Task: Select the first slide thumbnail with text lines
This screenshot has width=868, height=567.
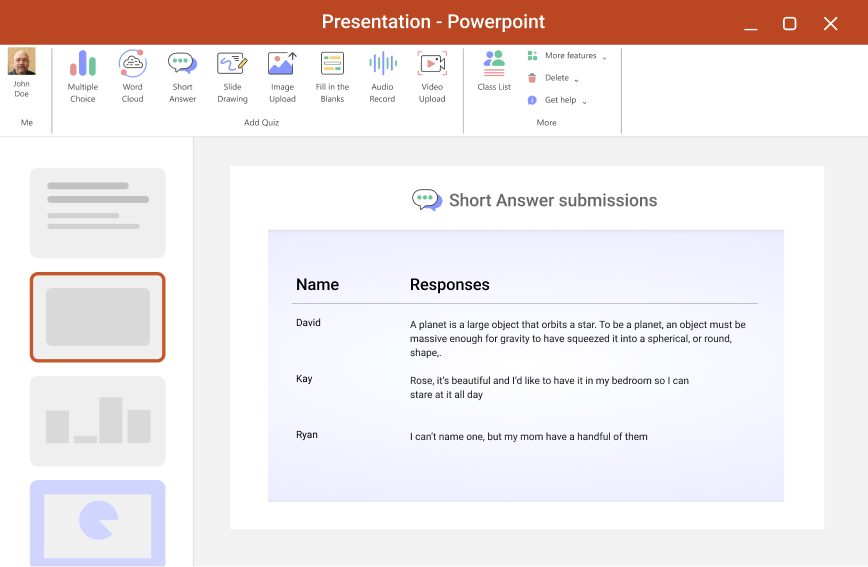Action: [98, 213]
